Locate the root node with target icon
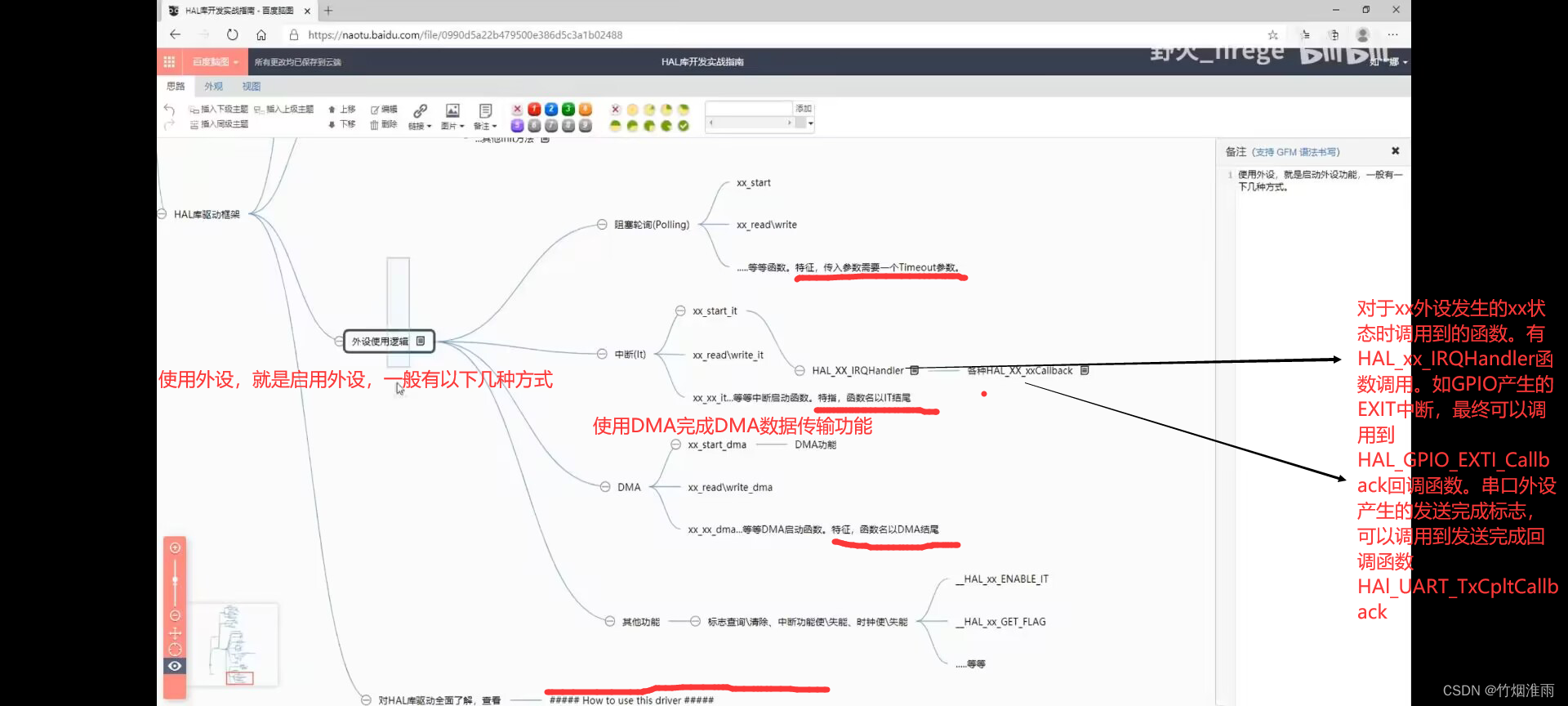 175,649
